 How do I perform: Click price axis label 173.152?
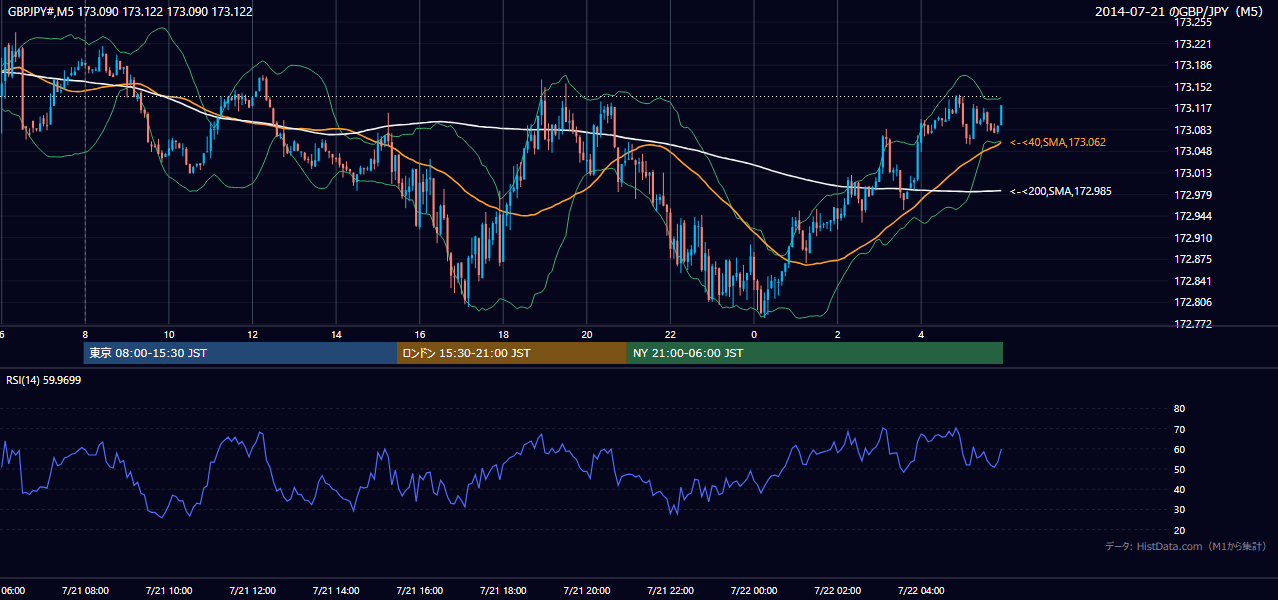tap(1192, 87)
